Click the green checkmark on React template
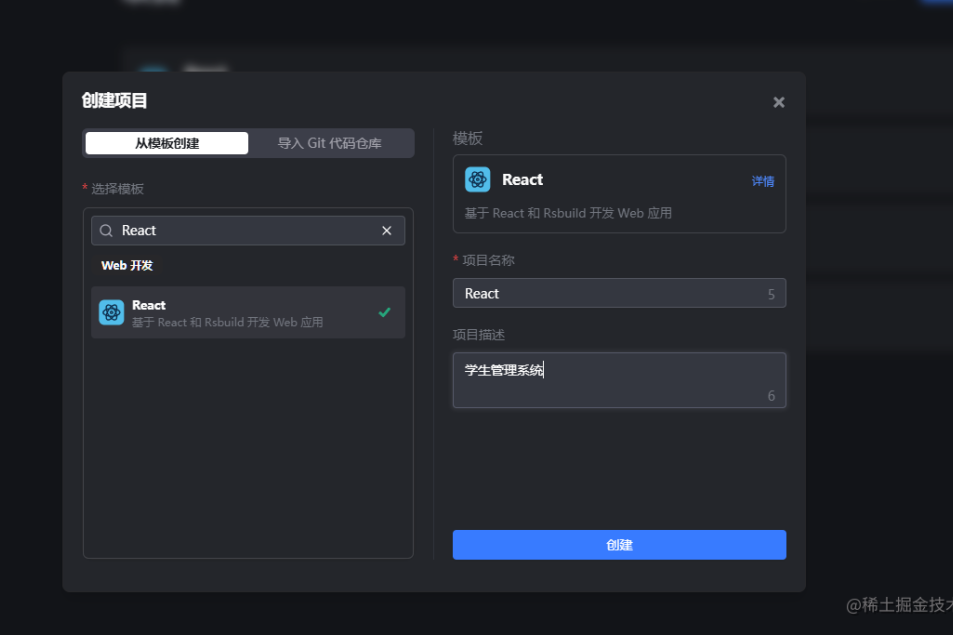This screenshot has height=635, width=953. [384, 312]
